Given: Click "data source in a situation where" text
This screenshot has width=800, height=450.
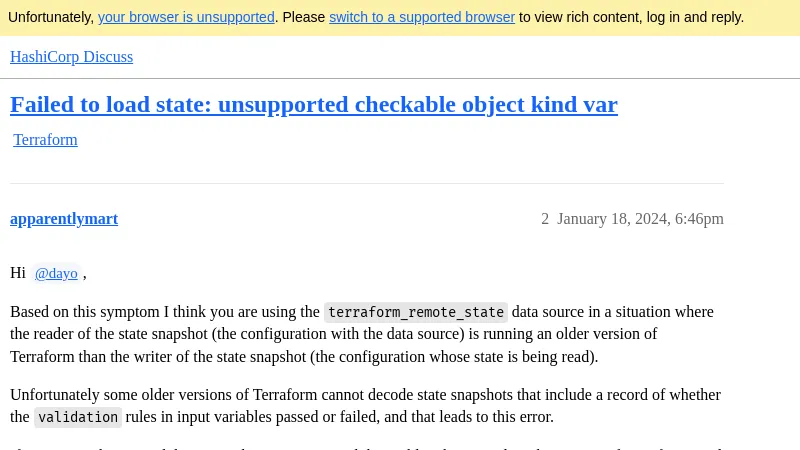Looking at the screenshot, I should click(x=612, y=312).
